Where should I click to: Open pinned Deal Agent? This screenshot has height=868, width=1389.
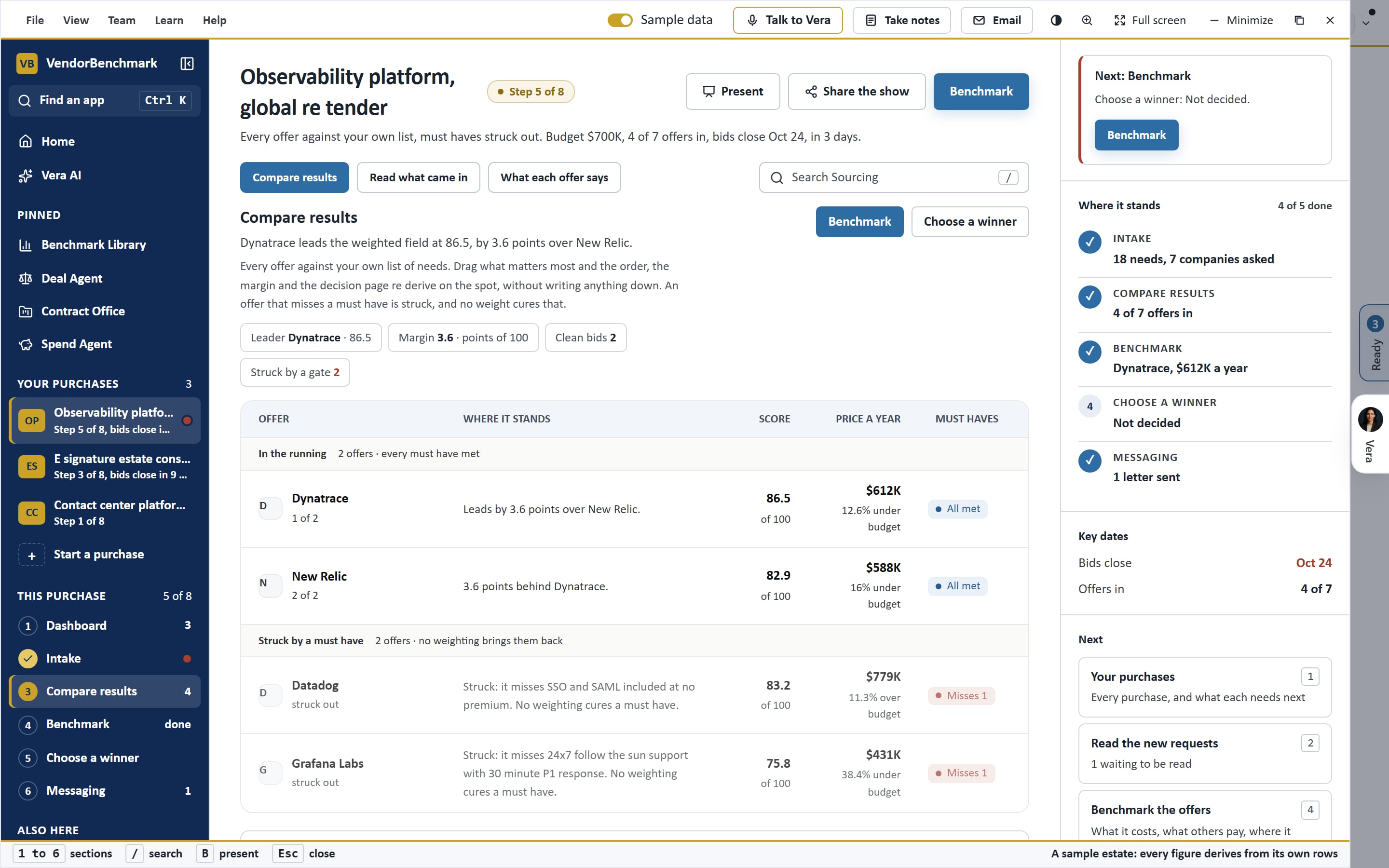105,278
